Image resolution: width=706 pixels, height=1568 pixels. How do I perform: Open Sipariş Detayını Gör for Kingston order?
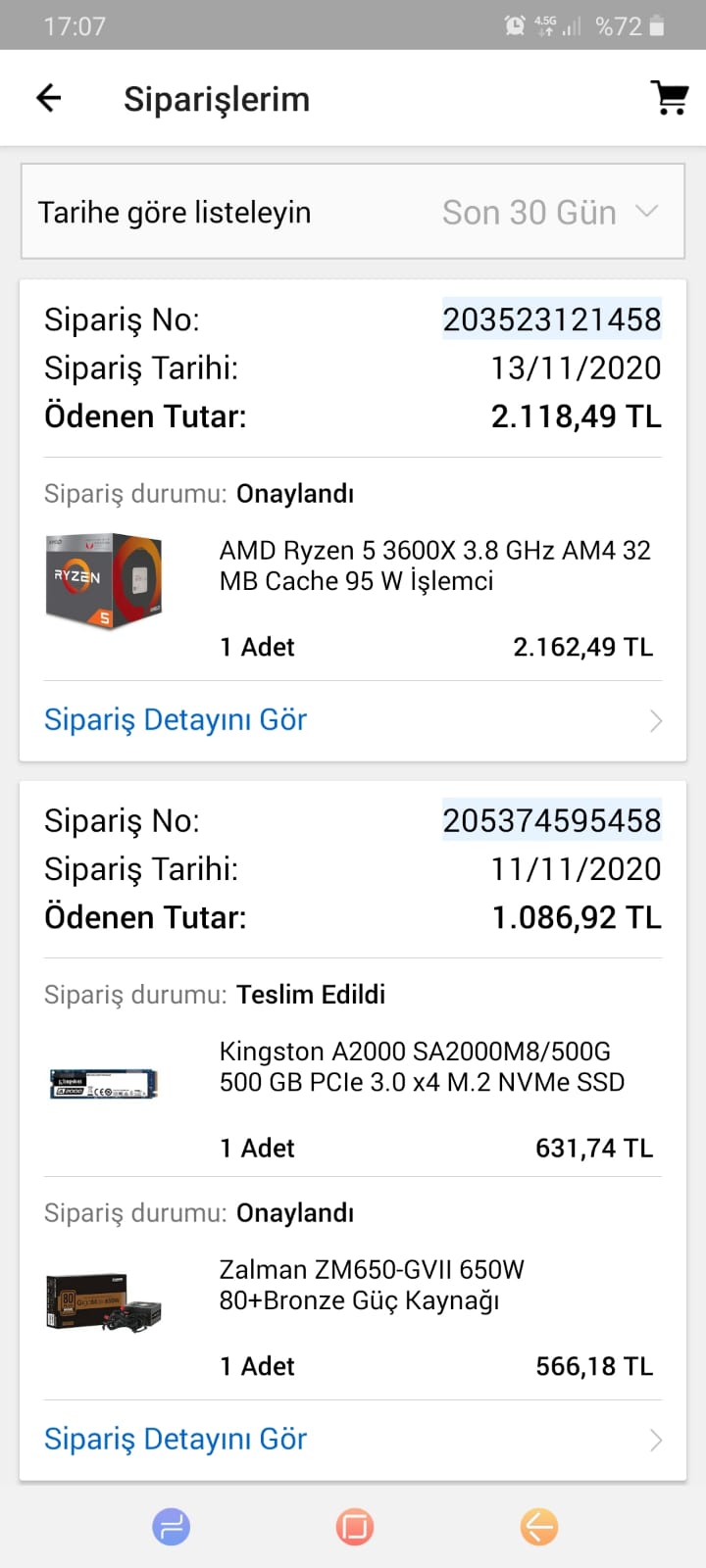(176, 1439)
